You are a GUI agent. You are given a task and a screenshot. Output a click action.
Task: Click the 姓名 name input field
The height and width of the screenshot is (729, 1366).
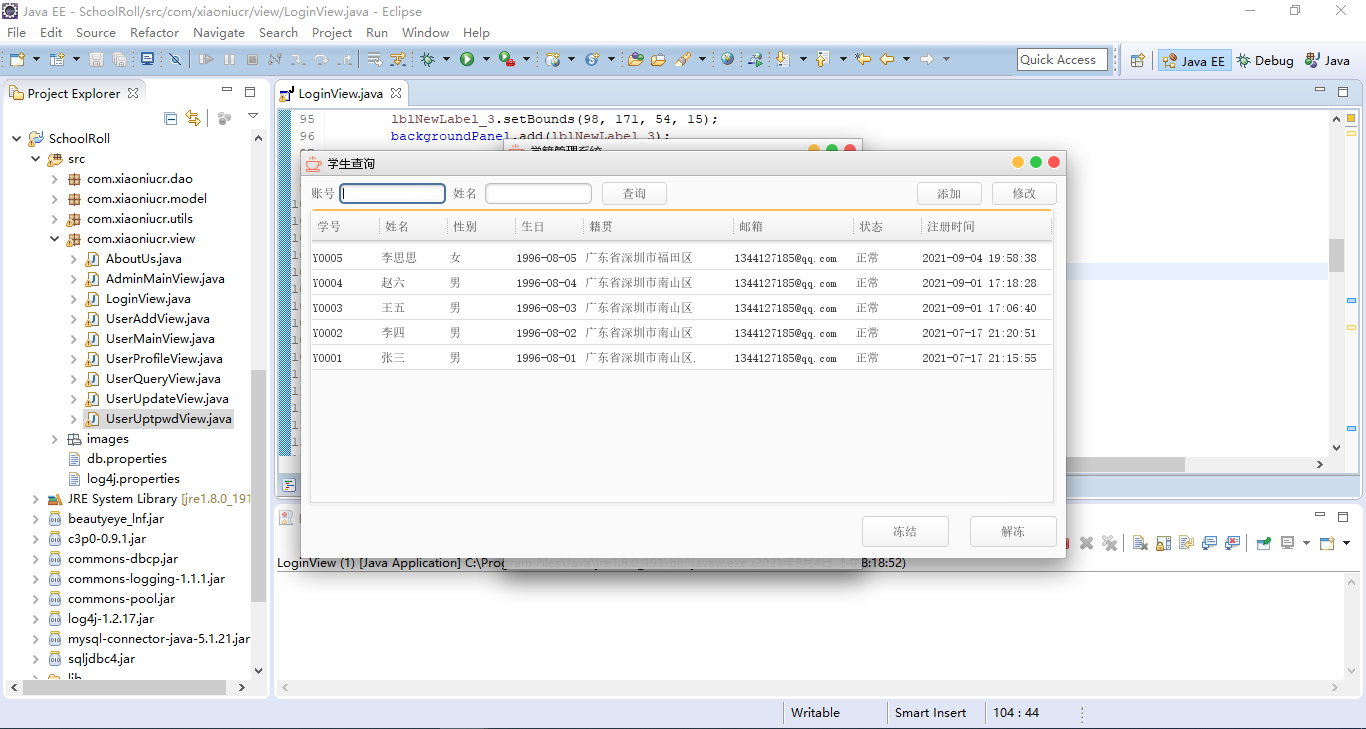(x=539, y=193)
